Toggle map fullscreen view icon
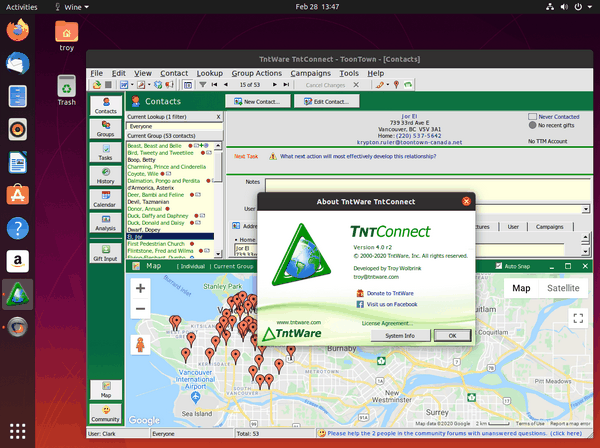 (x=578, y=318)
